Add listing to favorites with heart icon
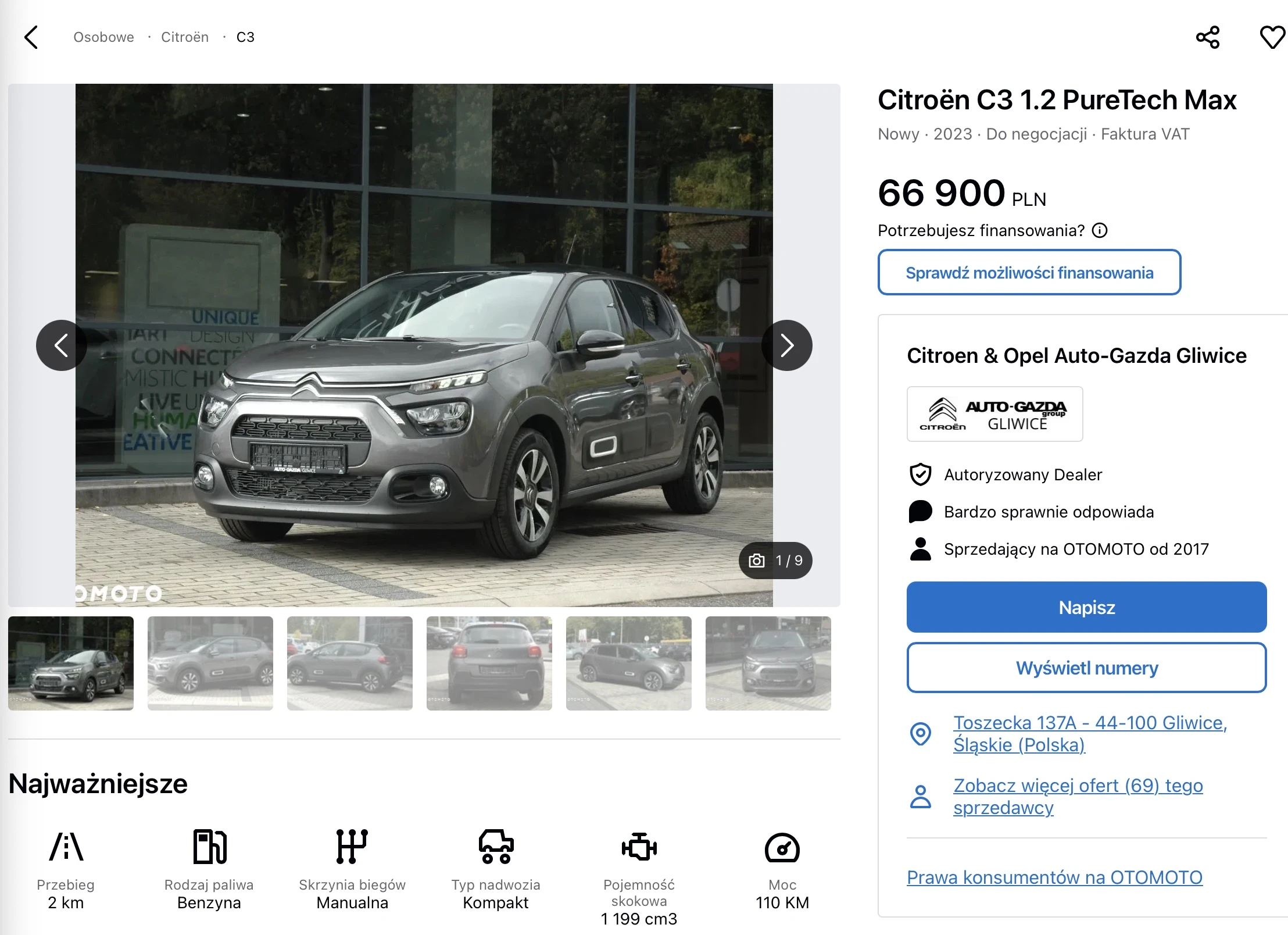This screenshot has width=1288, height=935. pyautogui.click(x=1272, y=37)
